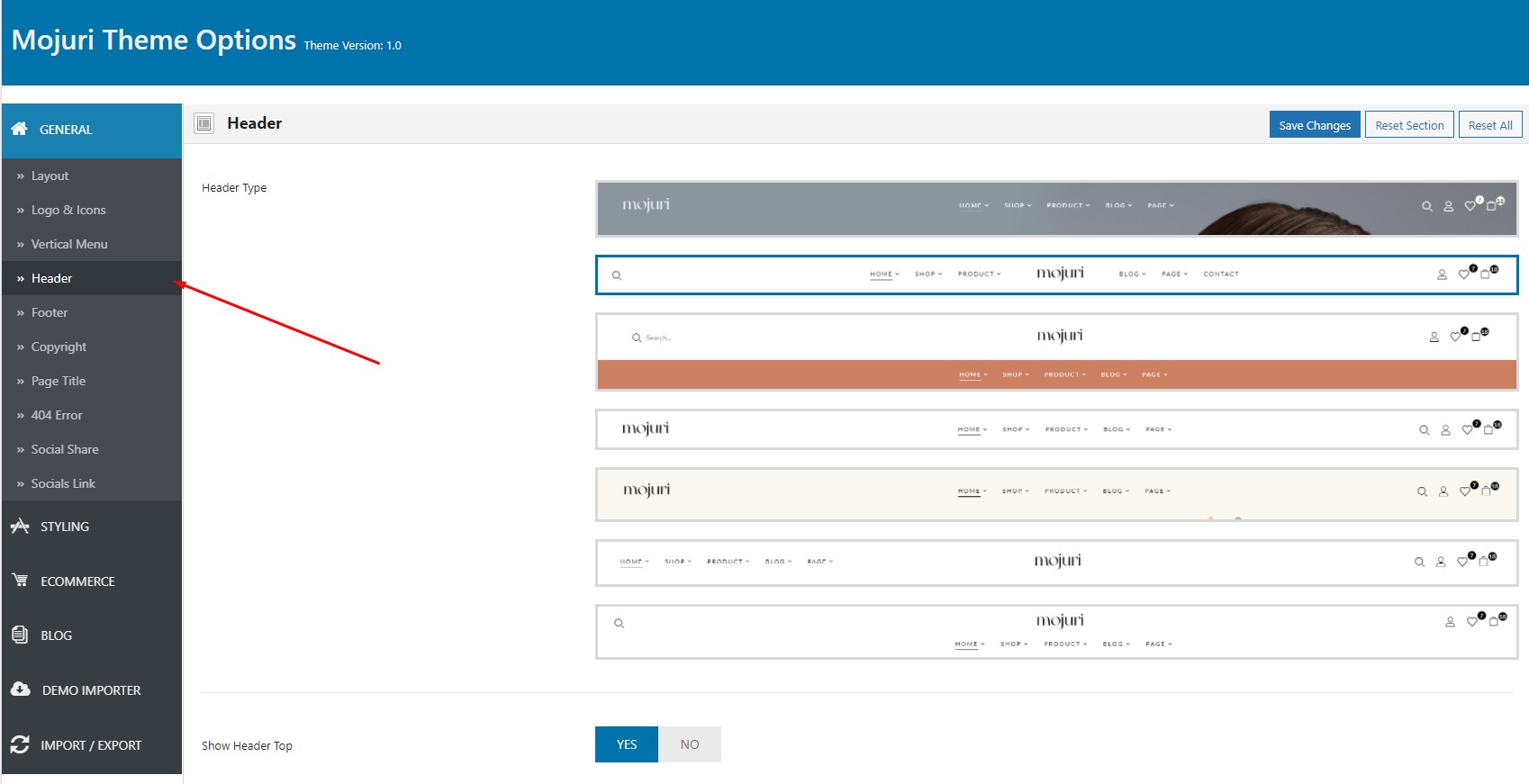Screen dimensions: 1529x784
Task: Select the orange menu bar header layout
Action: click(x=1057, y=352)
